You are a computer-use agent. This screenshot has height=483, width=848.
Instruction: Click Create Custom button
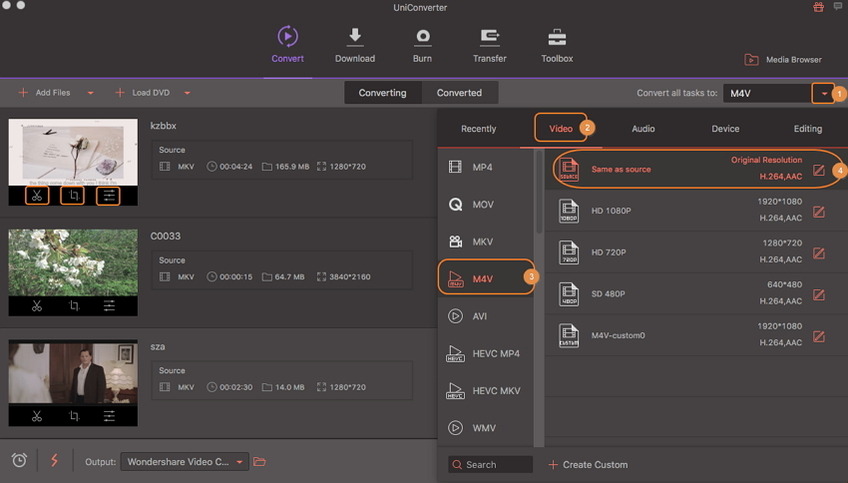click(588, 465)
